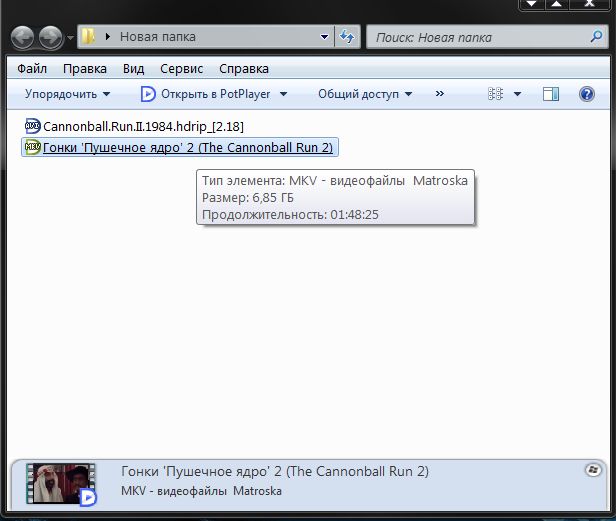The width and height of the screenshot is (616, 521).
Task: Show more toolbar commands chevron
Action: (x=440, y=94)
